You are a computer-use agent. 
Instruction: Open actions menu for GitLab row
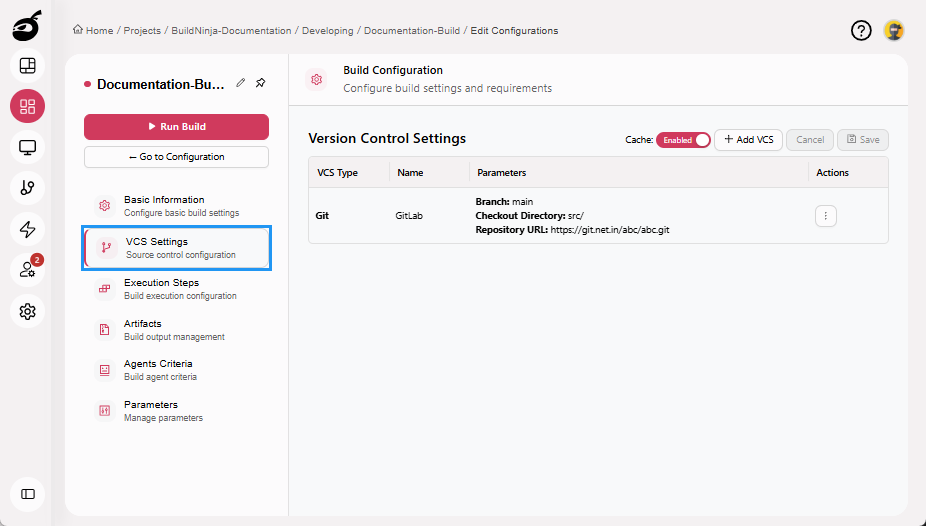tap(826, 216)
